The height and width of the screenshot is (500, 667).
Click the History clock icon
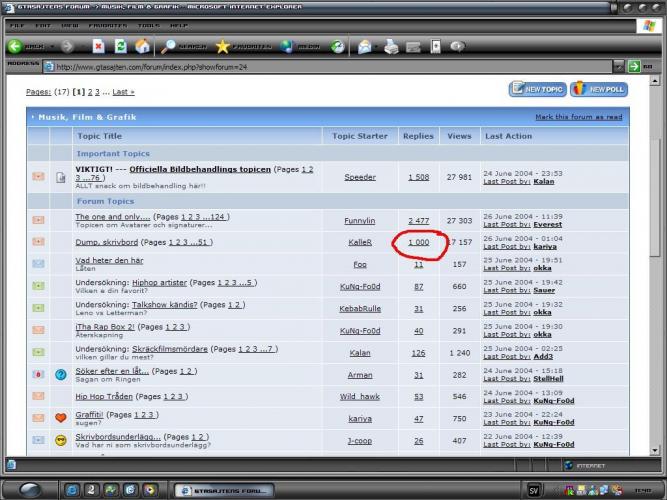[338, 46]
